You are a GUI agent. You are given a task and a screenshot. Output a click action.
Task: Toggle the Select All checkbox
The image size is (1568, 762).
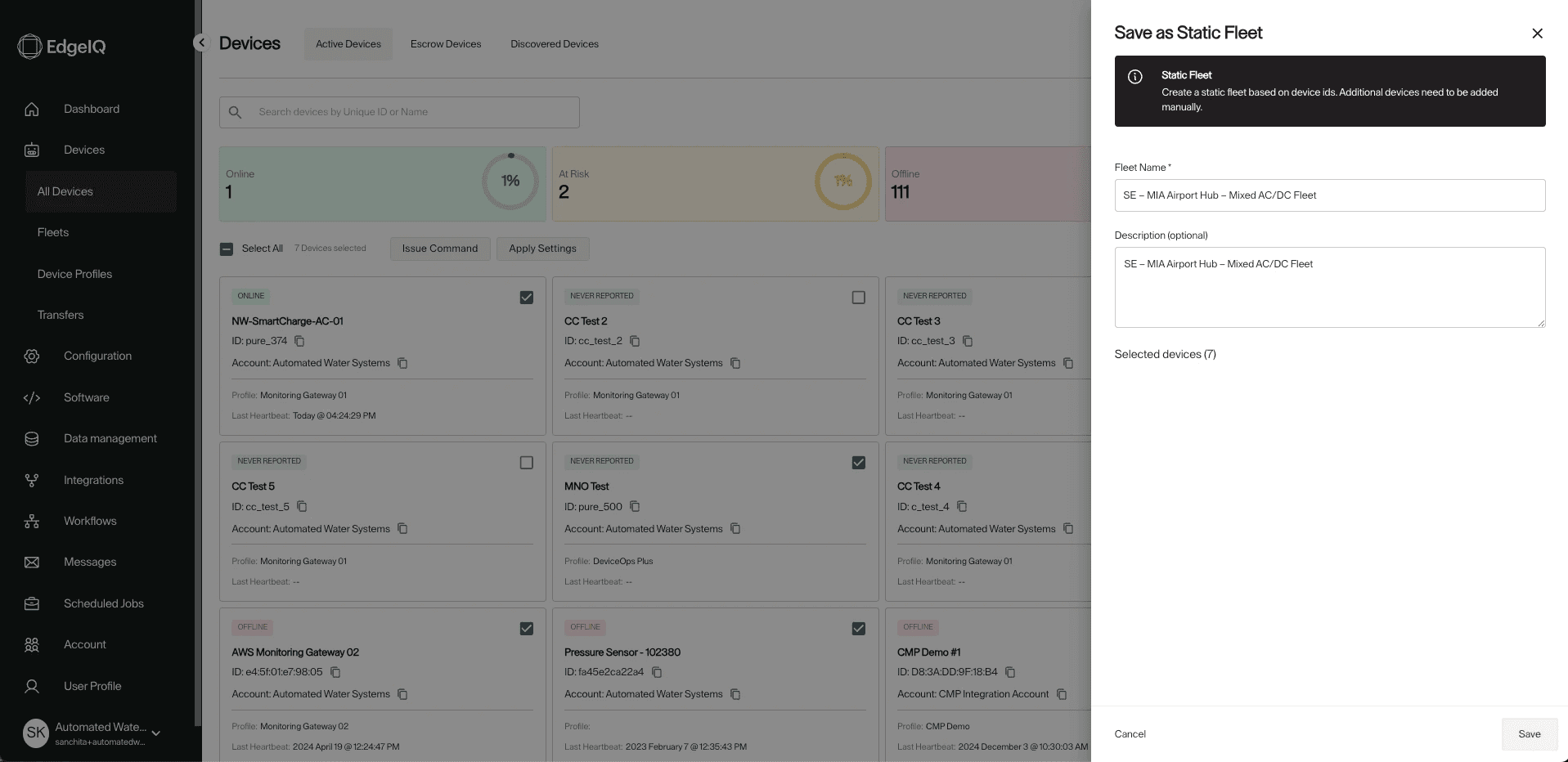tap(227, 249)
